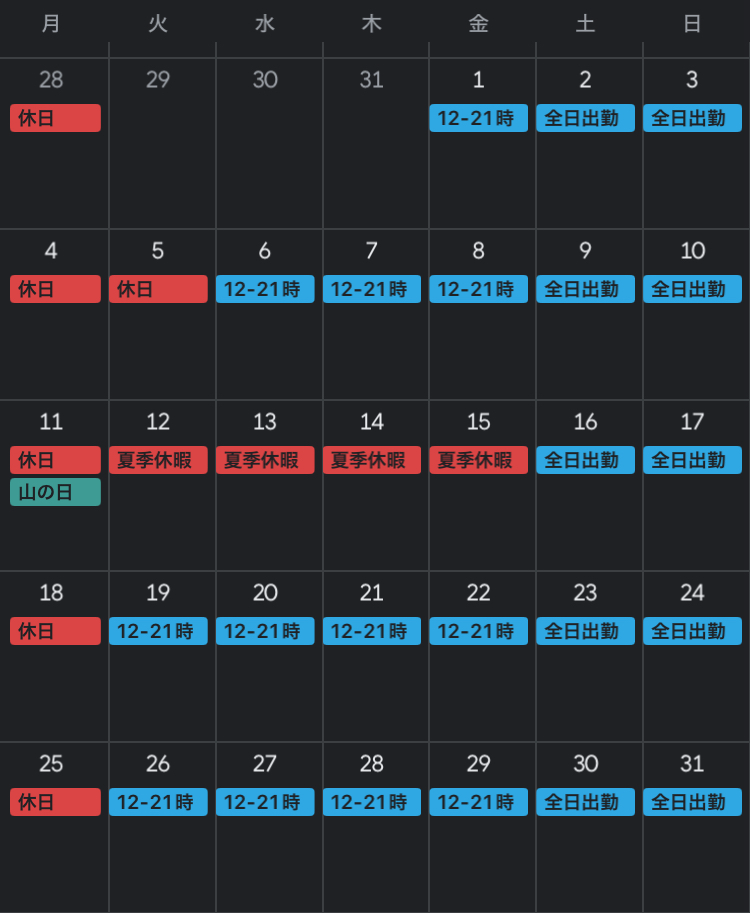This screenshot has width=750, height=913.
Task: Open the 全日出勤 event on the 31st
Action: [x=692, y=802]
